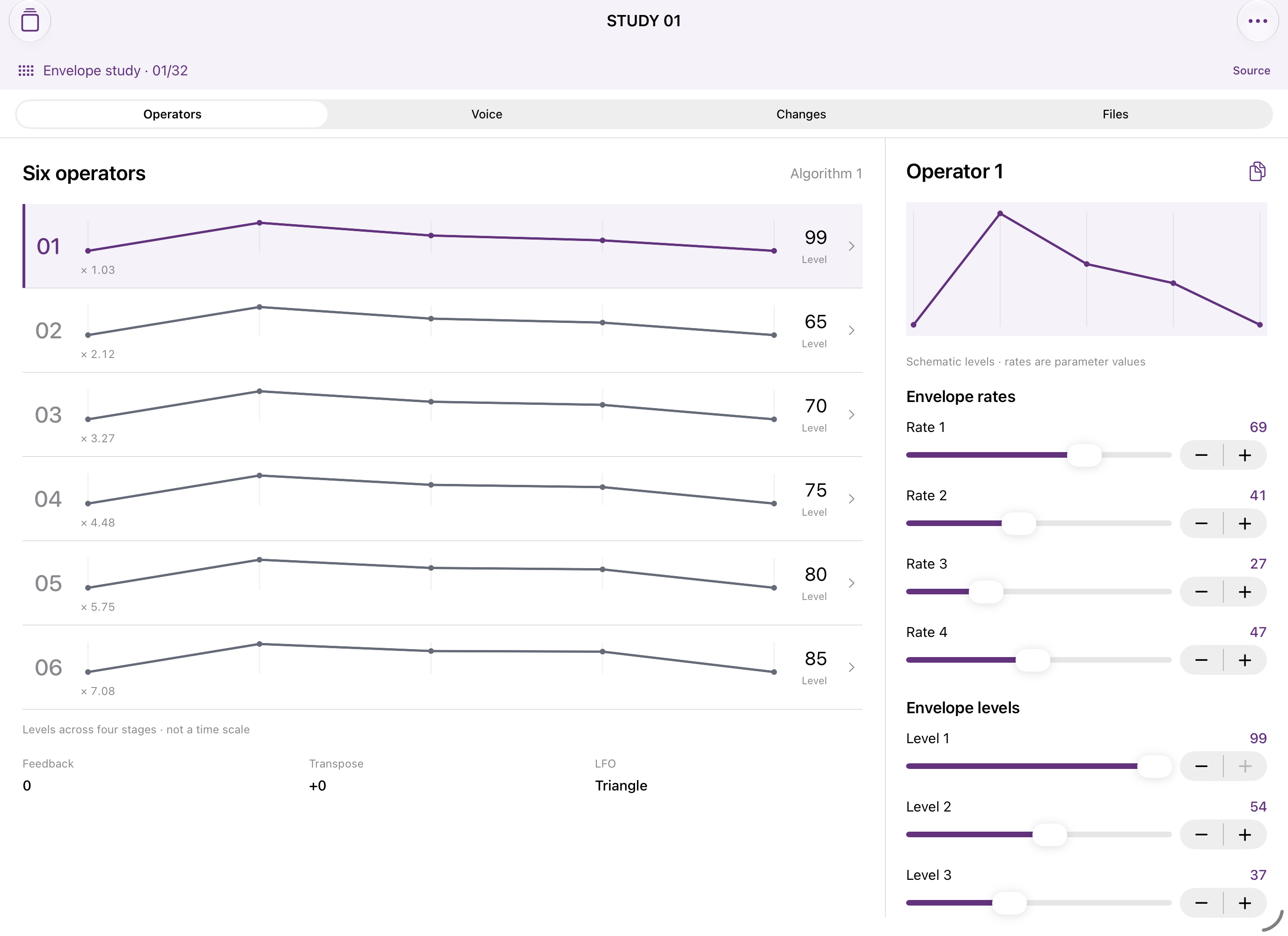This screenshot has width=1288, height=936.
Task: Switch to the Changes tab
Action: coord(801,114)
